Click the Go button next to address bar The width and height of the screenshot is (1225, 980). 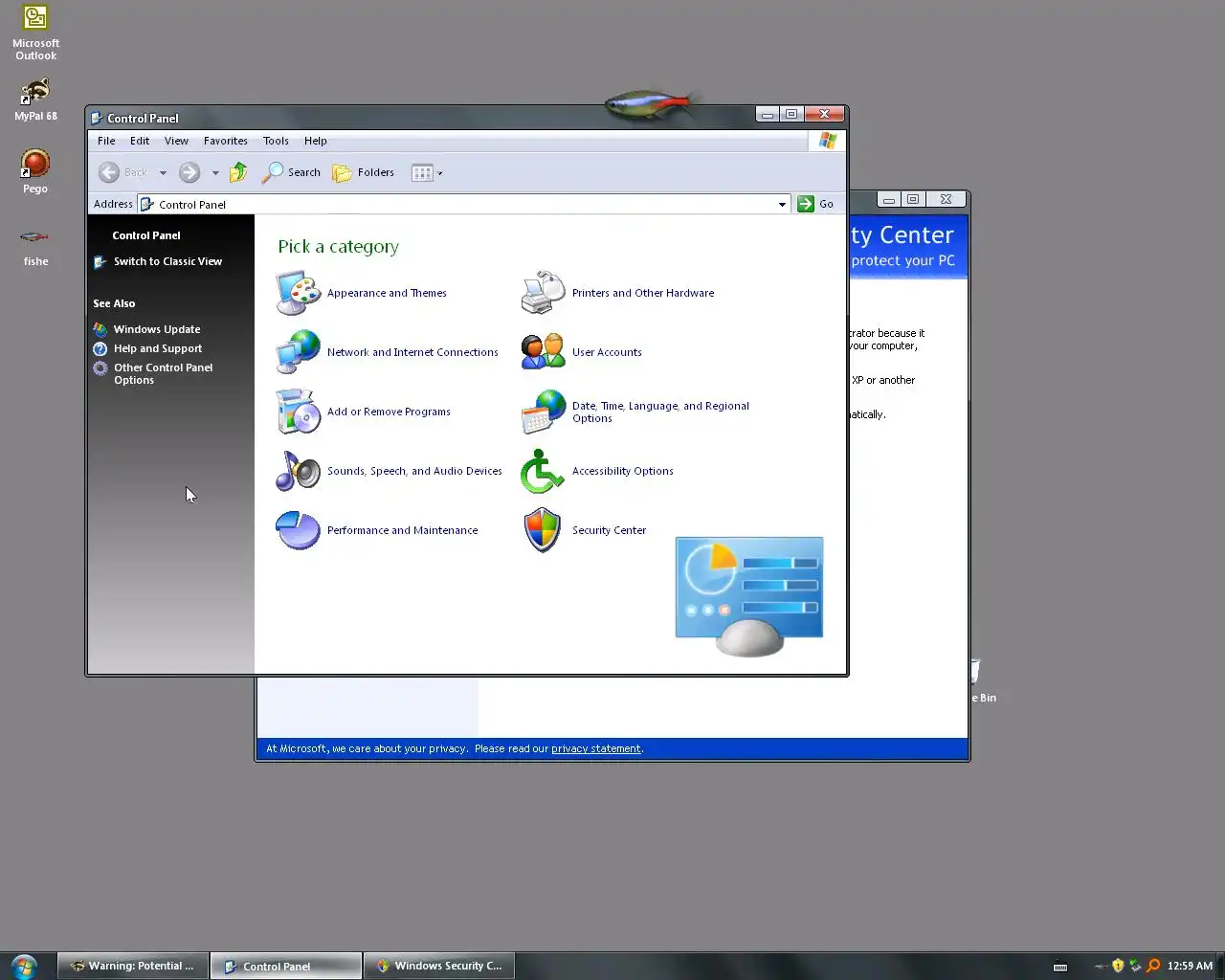(x=817, y=204)
